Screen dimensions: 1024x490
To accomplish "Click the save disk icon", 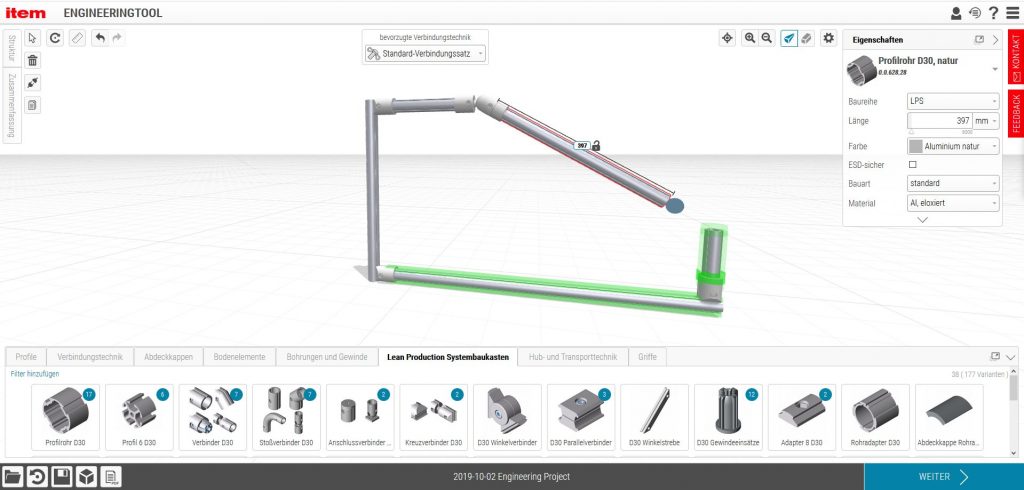I will point(62,476).
